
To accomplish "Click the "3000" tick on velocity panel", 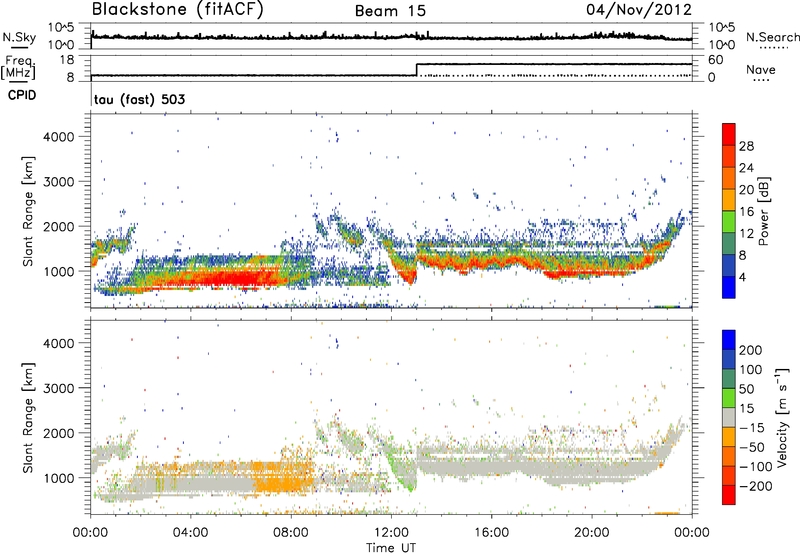I will [58, 388].
